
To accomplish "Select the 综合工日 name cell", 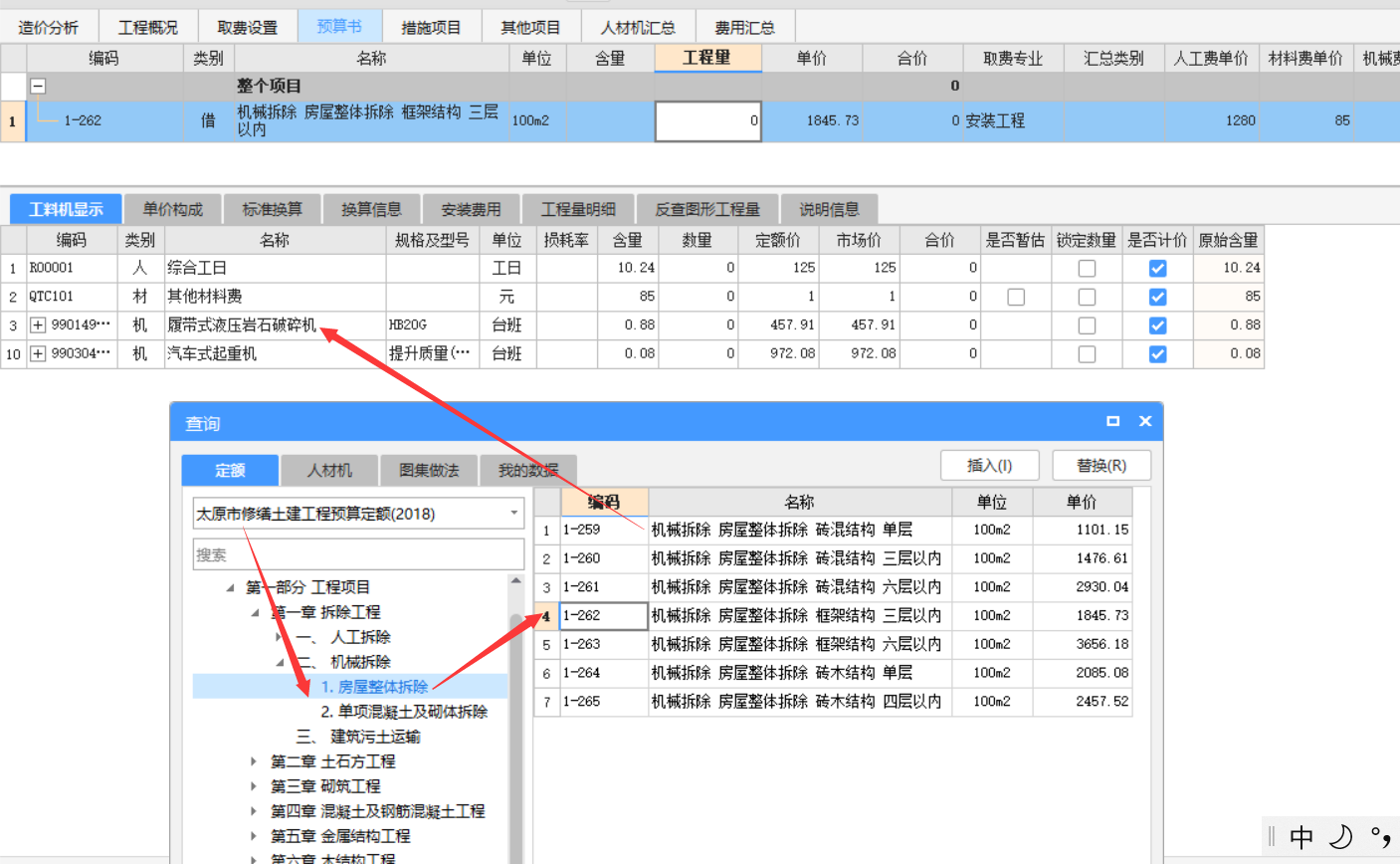I will (275, 268).
